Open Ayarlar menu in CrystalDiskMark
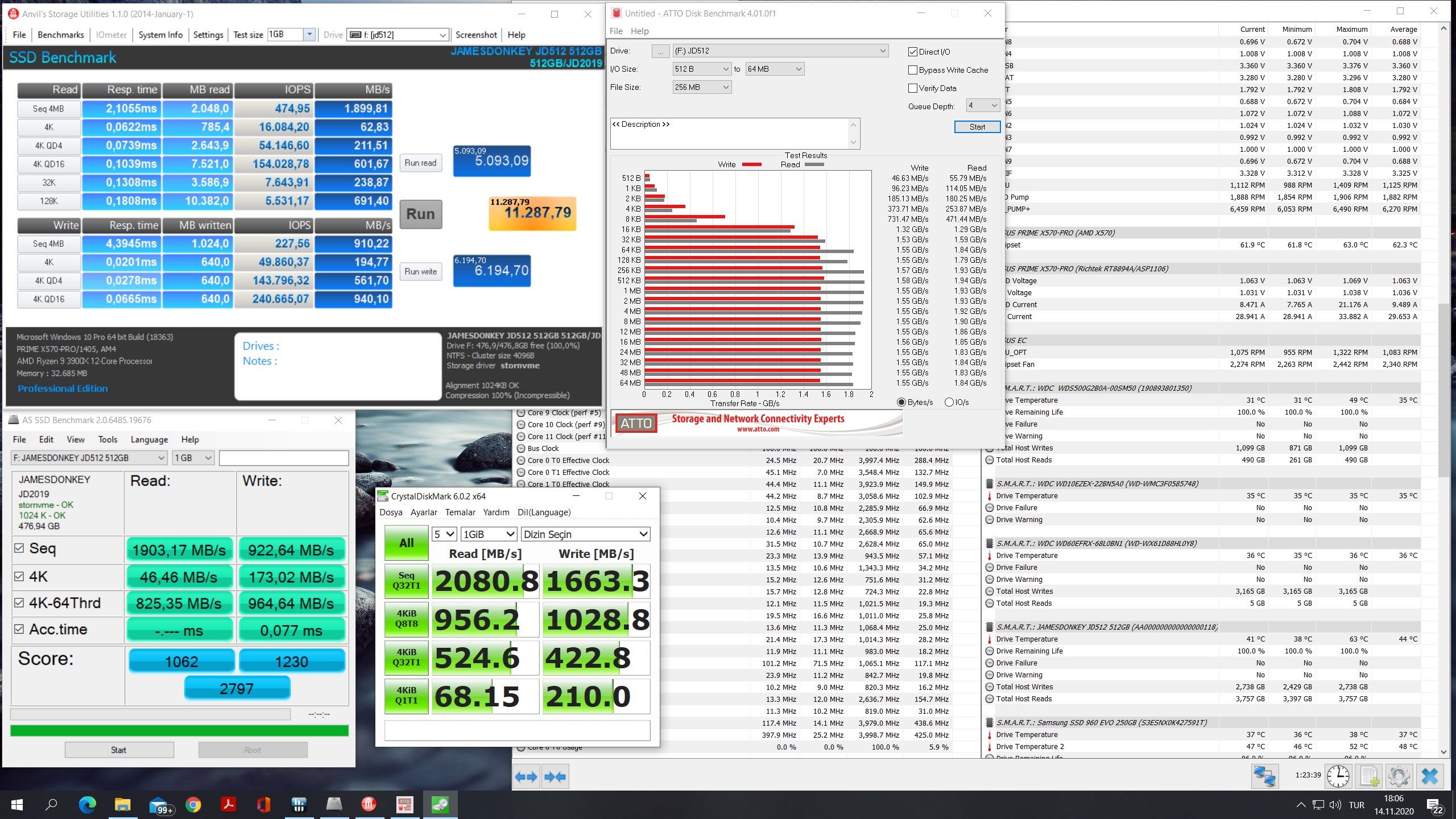 424,512
